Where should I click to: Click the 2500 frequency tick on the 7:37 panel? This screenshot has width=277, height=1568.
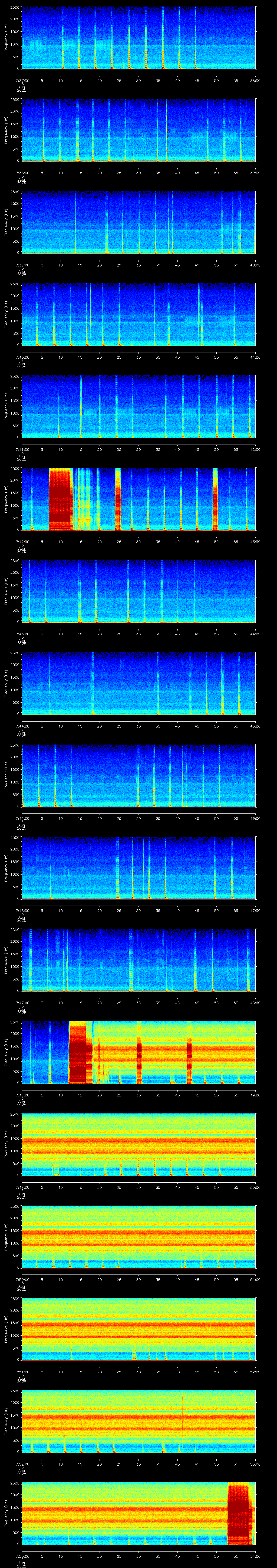(x=15, y=8)
